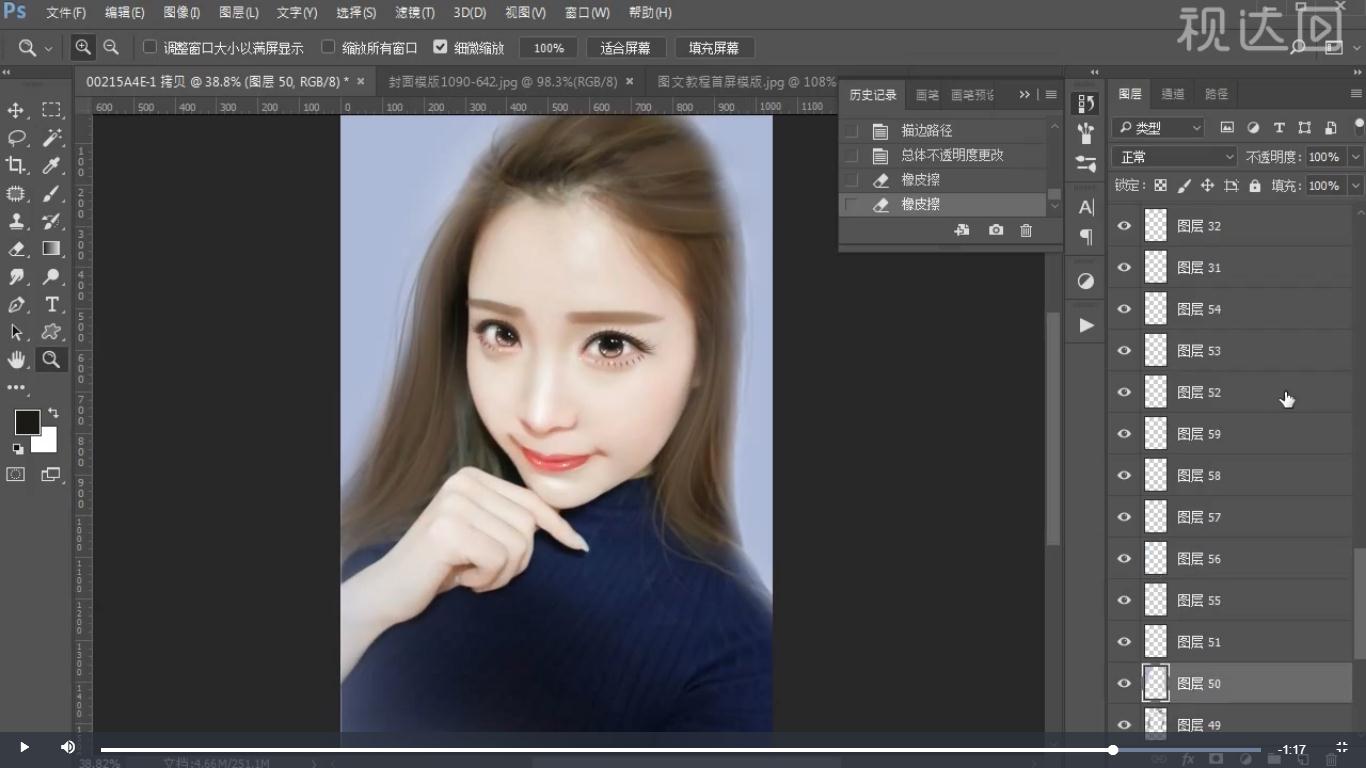Reset default foreground and background colors
1366x768 pixels.
click(18, 449)
